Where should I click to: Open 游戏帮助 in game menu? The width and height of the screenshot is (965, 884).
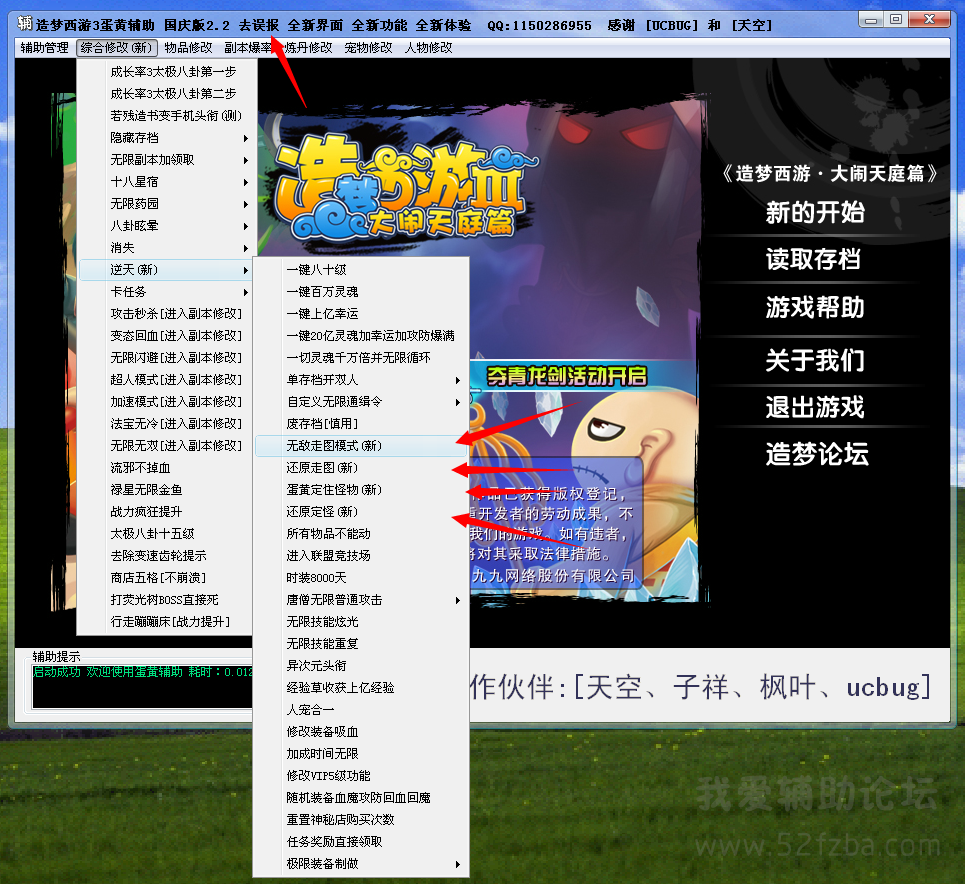pos(815,307)
